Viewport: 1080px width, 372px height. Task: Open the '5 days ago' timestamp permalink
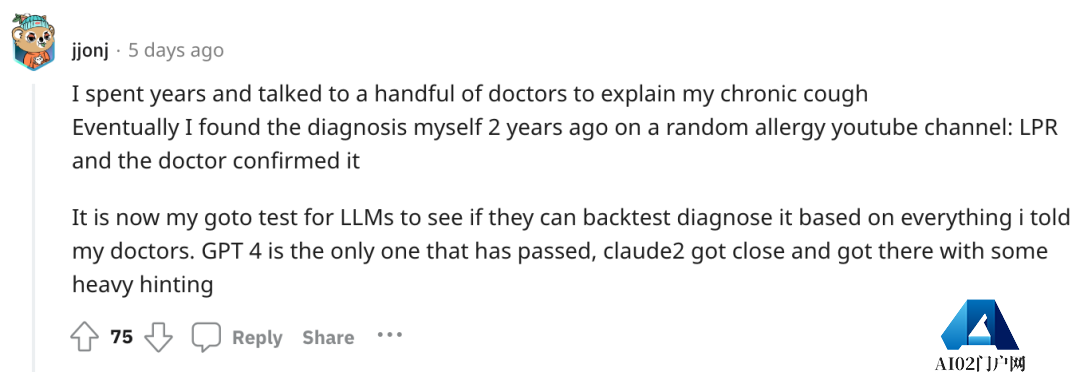176,50
